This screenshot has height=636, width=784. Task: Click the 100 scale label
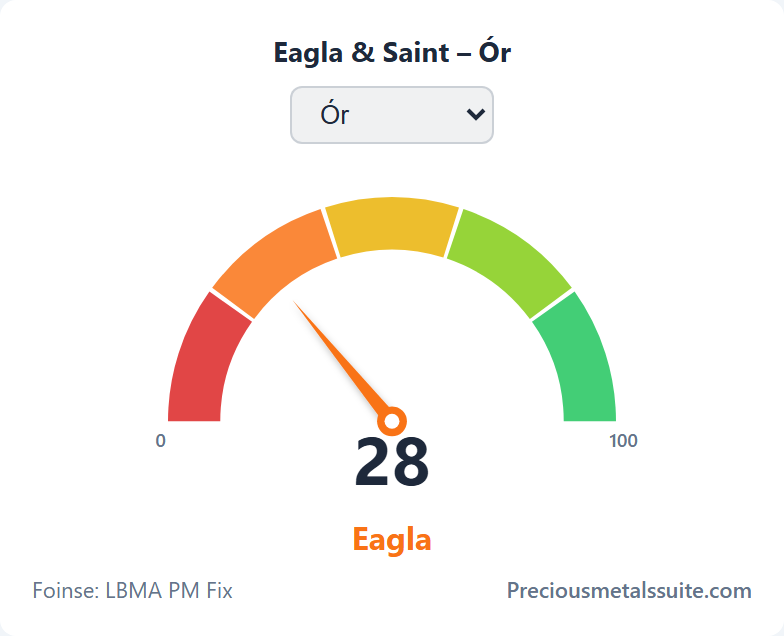[x=623, y=441]
